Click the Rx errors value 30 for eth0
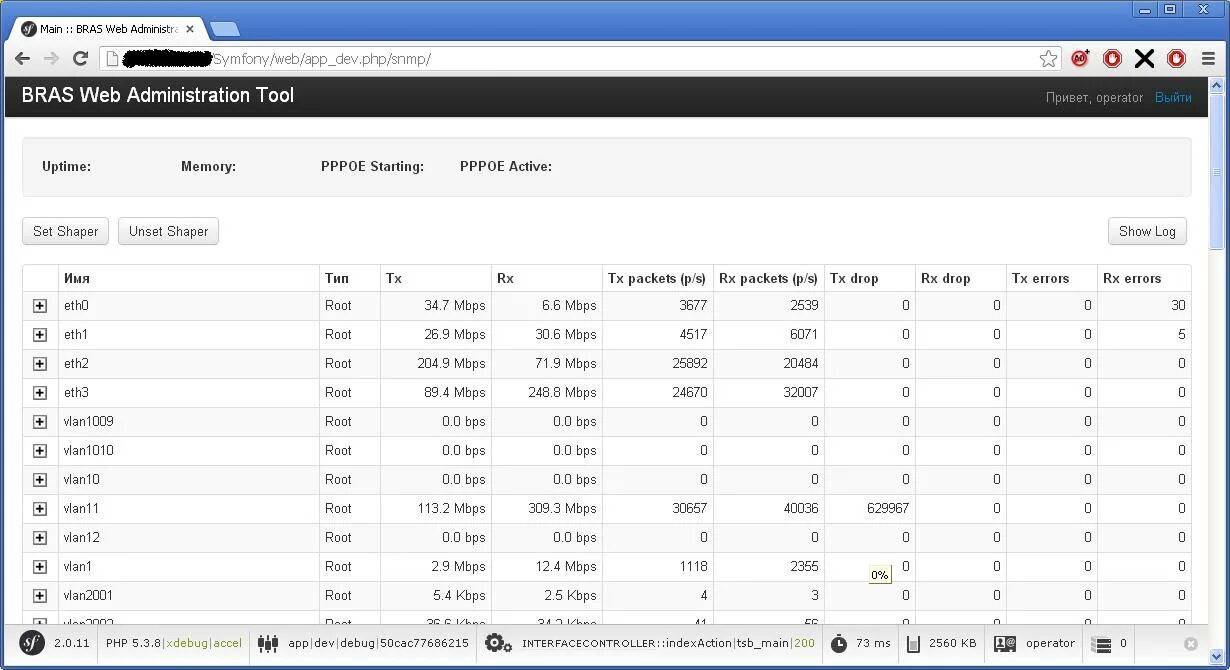 point(1178,306)
